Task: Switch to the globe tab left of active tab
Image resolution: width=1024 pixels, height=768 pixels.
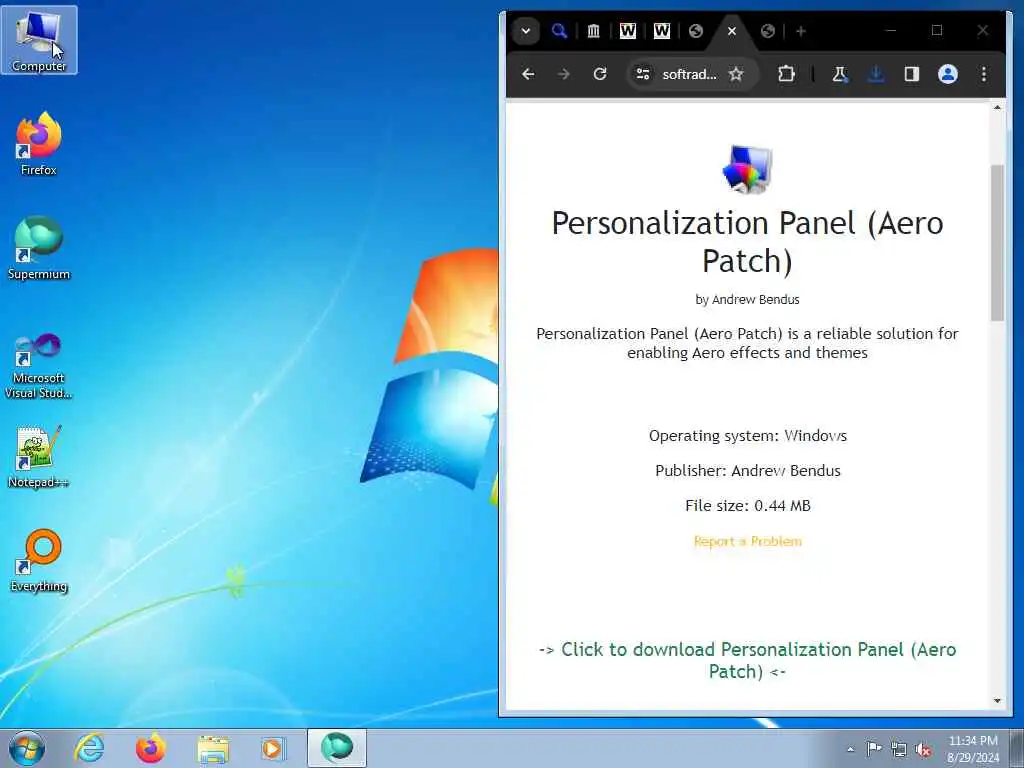Action: [696, 31]
